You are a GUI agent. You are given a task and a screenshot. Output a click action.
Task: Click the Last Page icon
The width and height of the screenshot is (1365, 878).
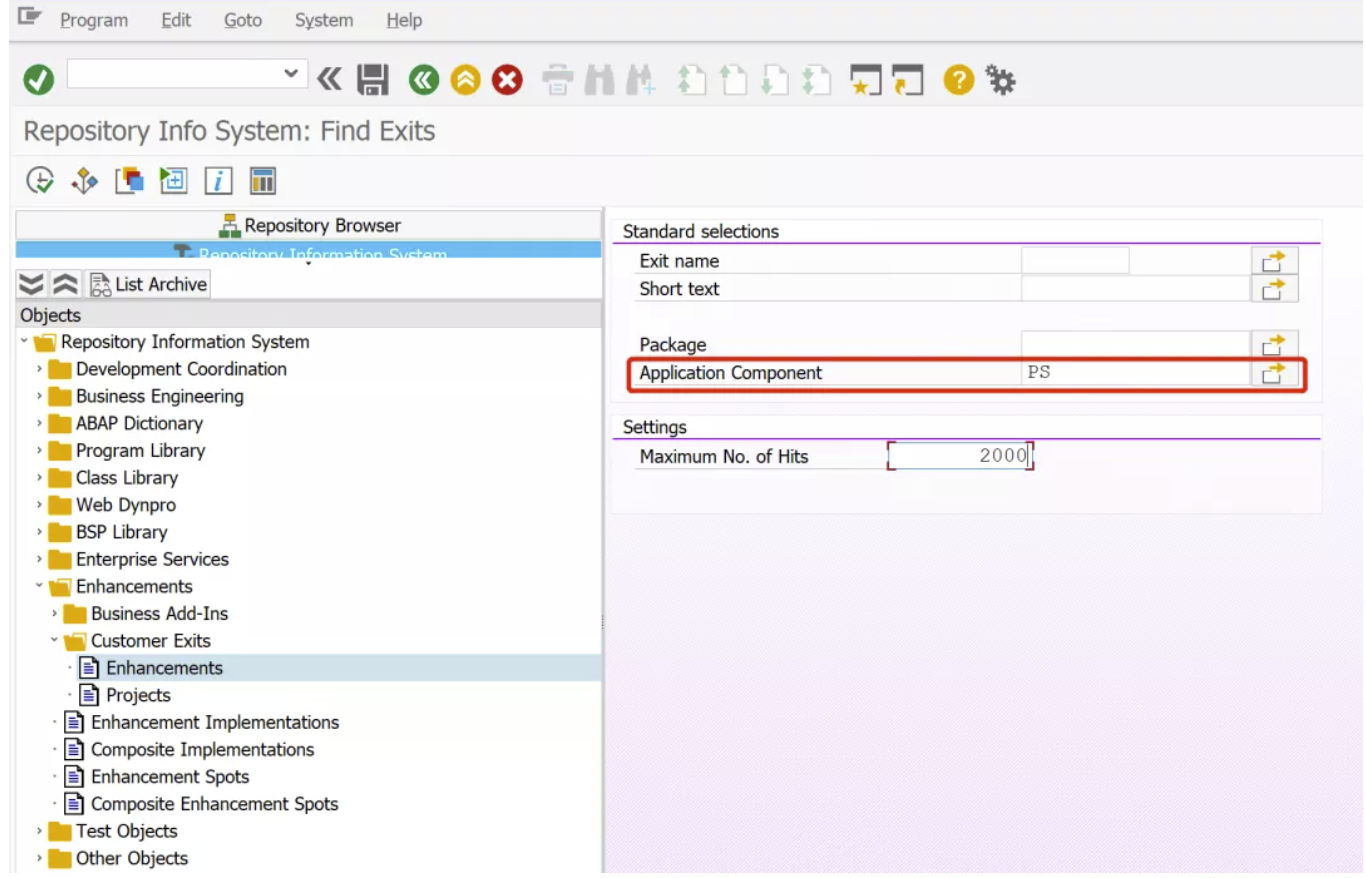coord(817,80)
